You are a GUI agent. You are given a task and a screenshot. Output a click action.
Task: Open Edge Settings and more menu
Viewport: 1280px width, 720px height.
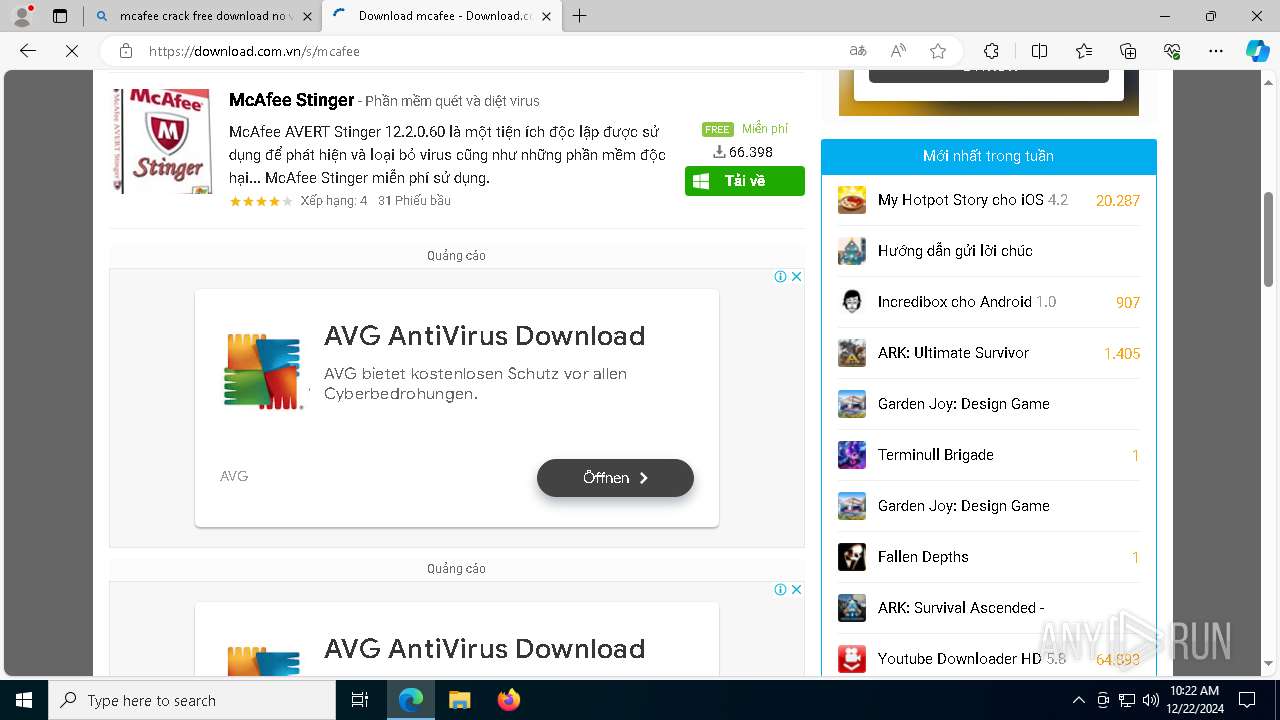pyautogui.click(x=1216, y=51)
